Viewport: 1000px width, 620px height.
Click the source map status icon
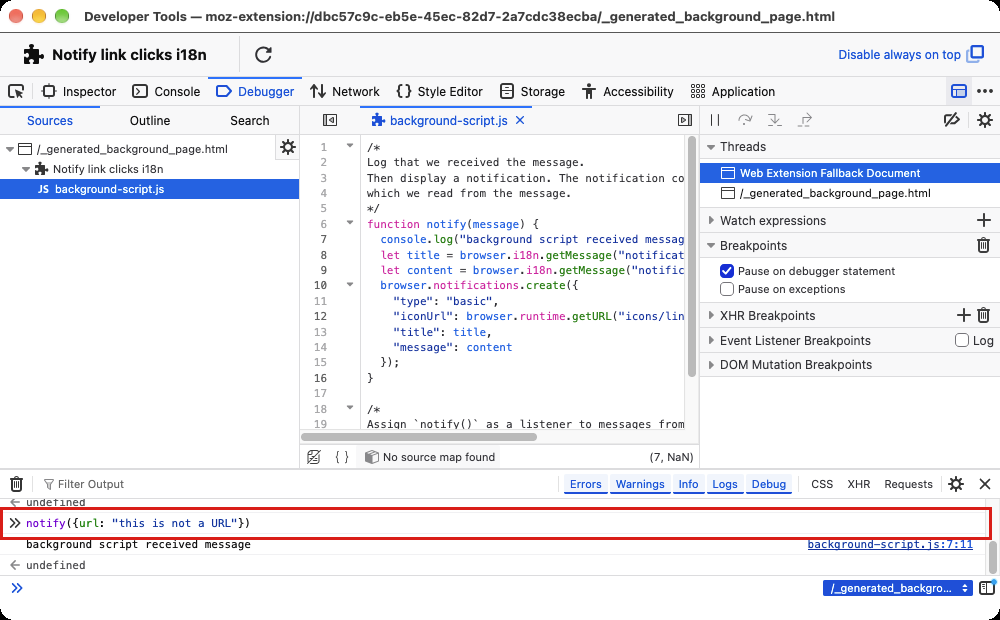[x=371, y=457]
